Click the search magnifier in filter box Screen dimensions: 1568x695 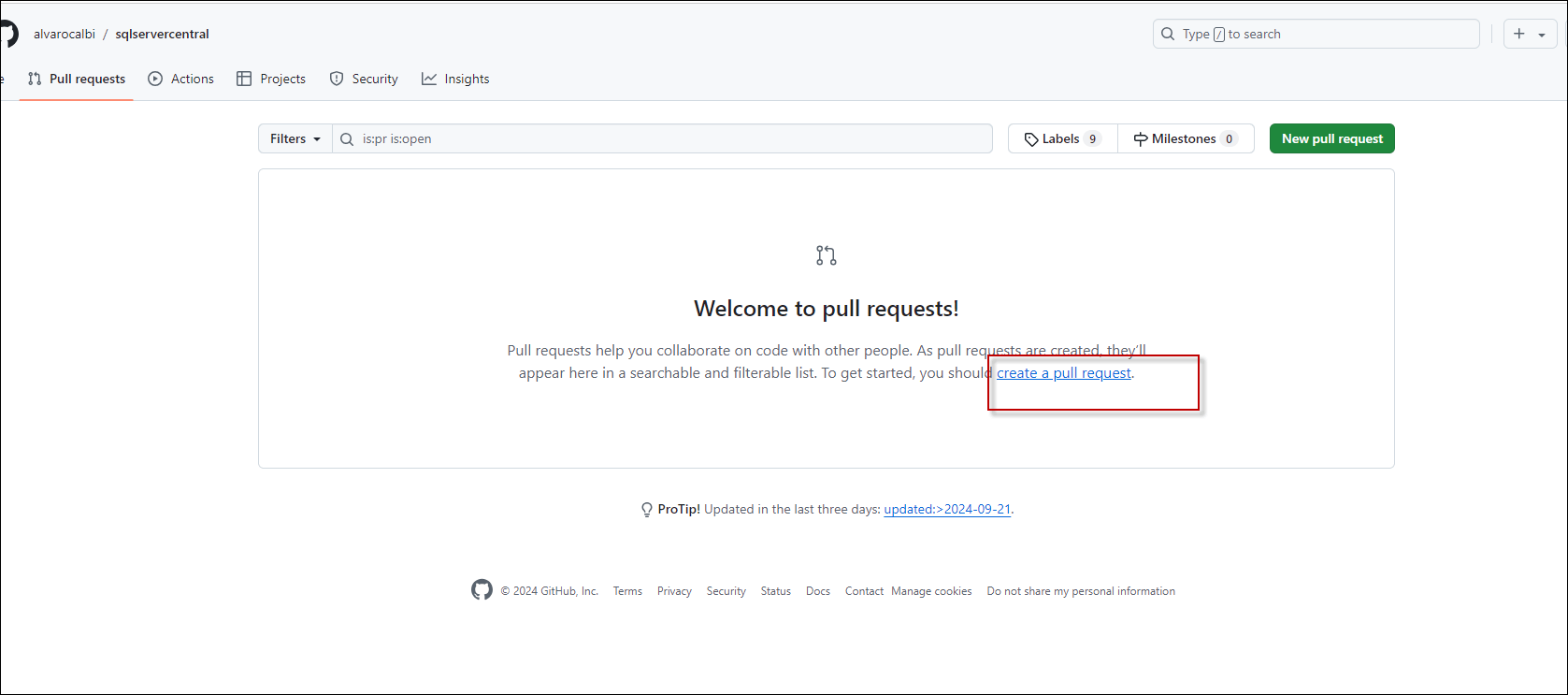(x=347, y=139)
